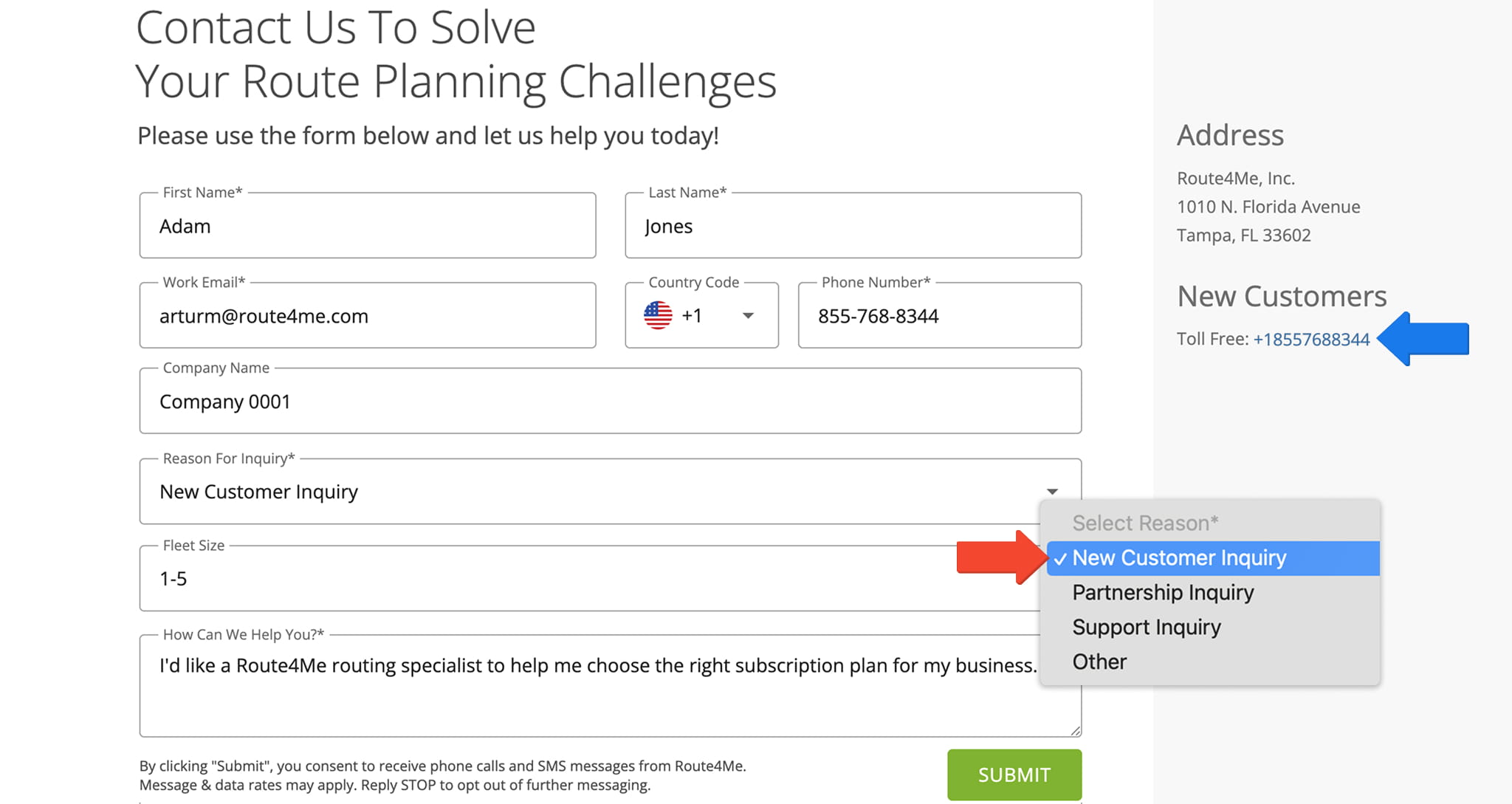The height and width of the screenshot is (804, 1512).
Task: Click the checkmark beside New Customer Inquiry
Action: coord(1060,559)
